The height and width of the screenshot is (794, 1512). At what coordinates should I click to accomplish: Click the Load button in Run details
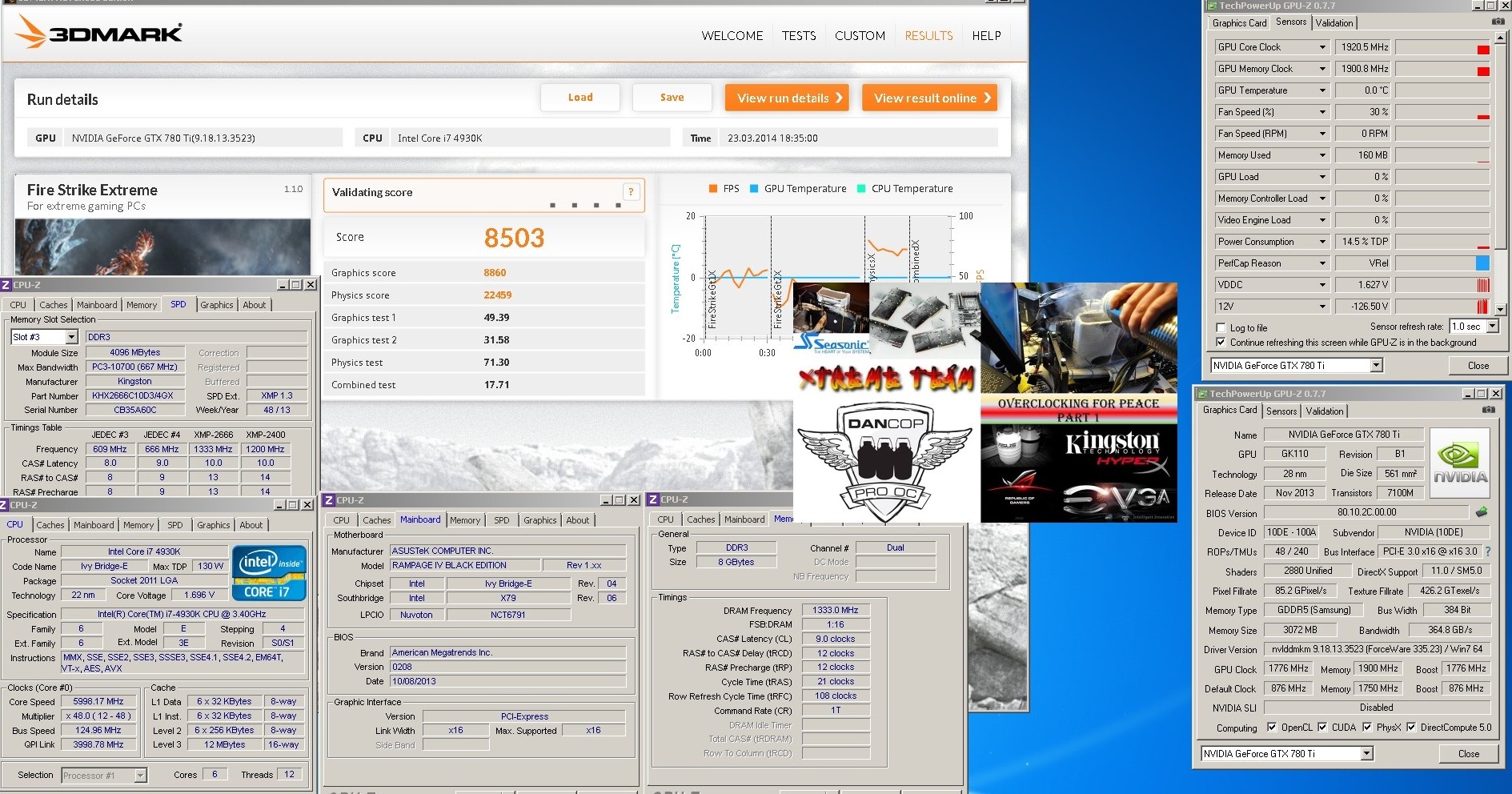click(580, 98)
